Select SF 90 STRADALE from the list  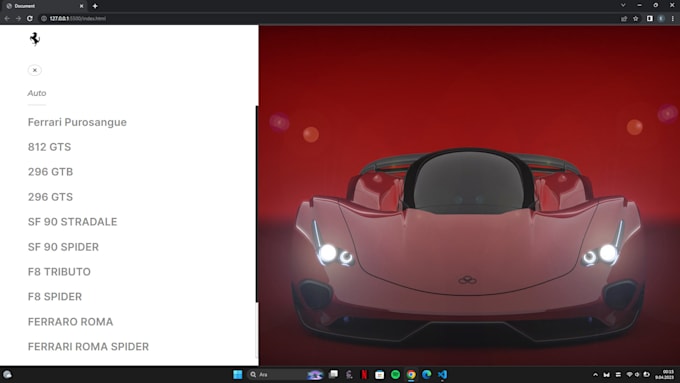click(72, 222)
